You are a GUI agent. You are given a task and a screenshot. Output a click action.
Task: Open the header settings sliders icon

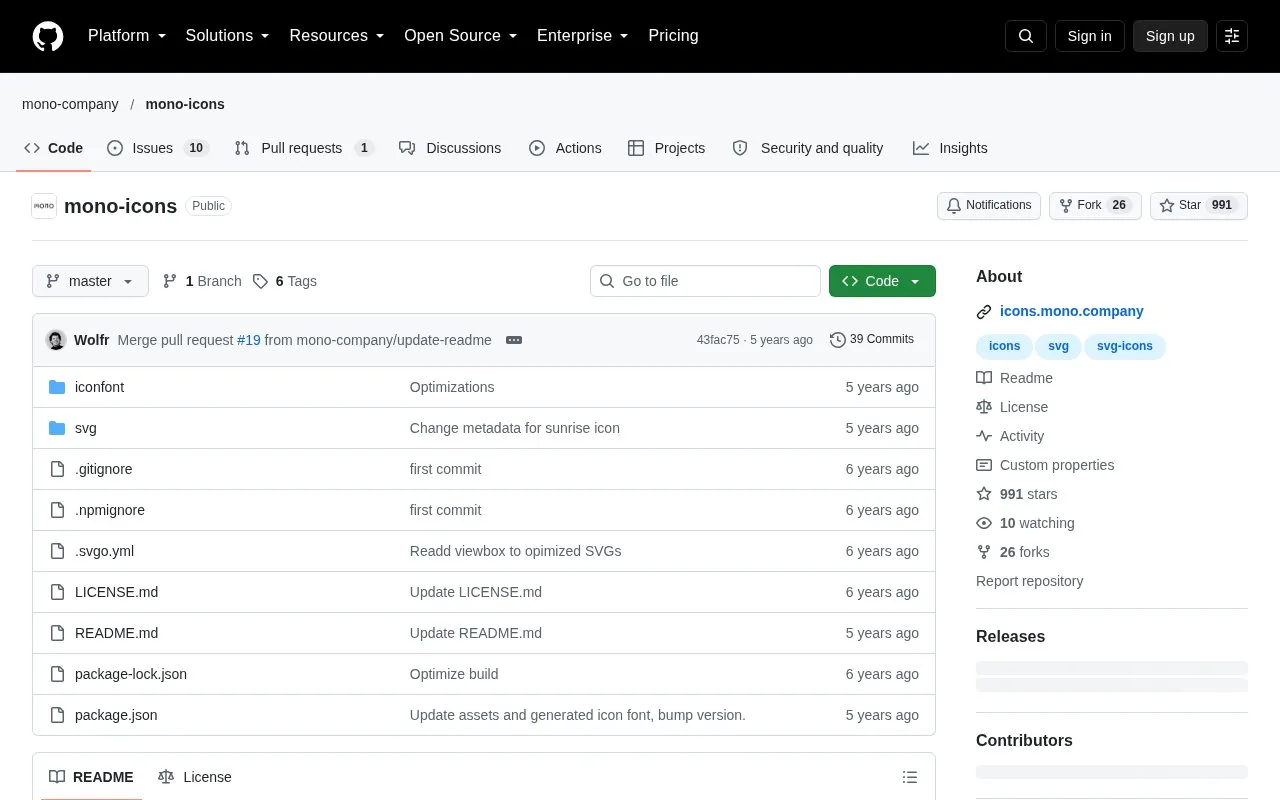[1232, 36]
